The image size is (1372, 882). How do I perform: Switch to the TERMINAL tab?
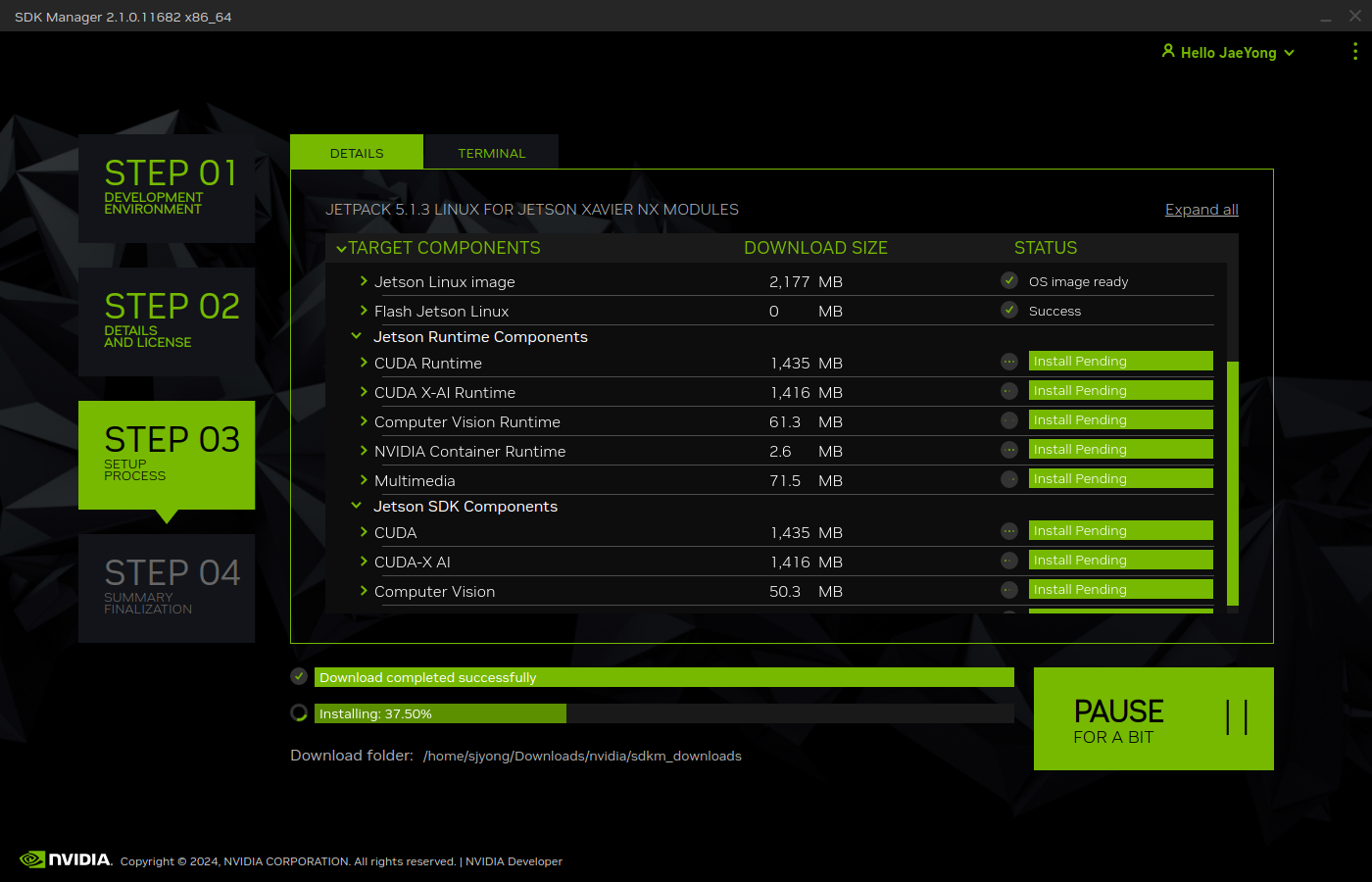[x=491, y=153]
